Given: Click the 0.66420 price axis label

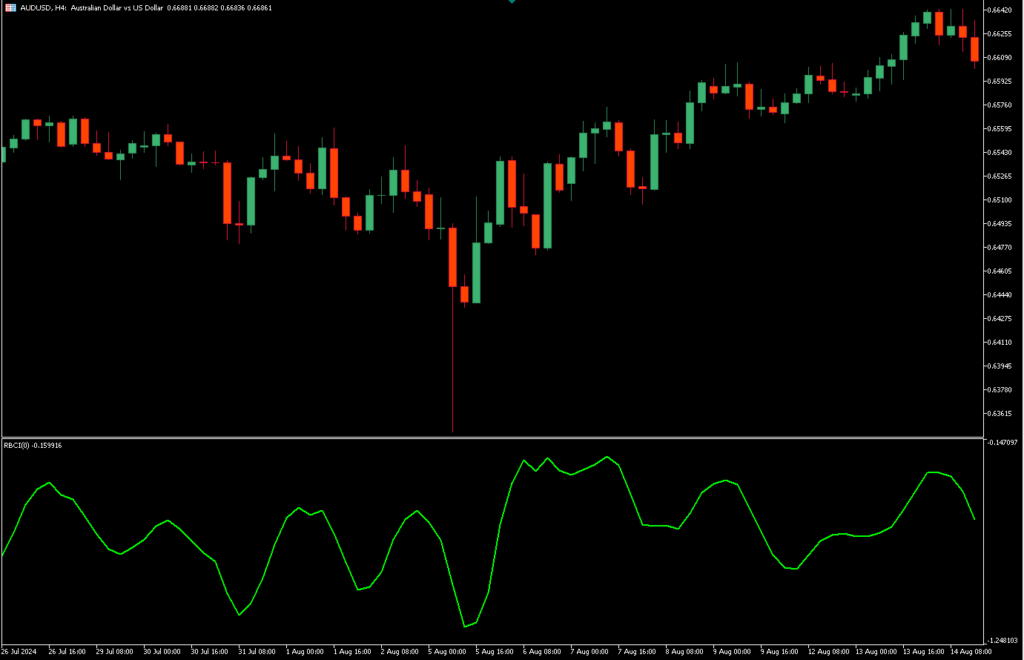Looking at the screenshot, I should [1001, 10].
